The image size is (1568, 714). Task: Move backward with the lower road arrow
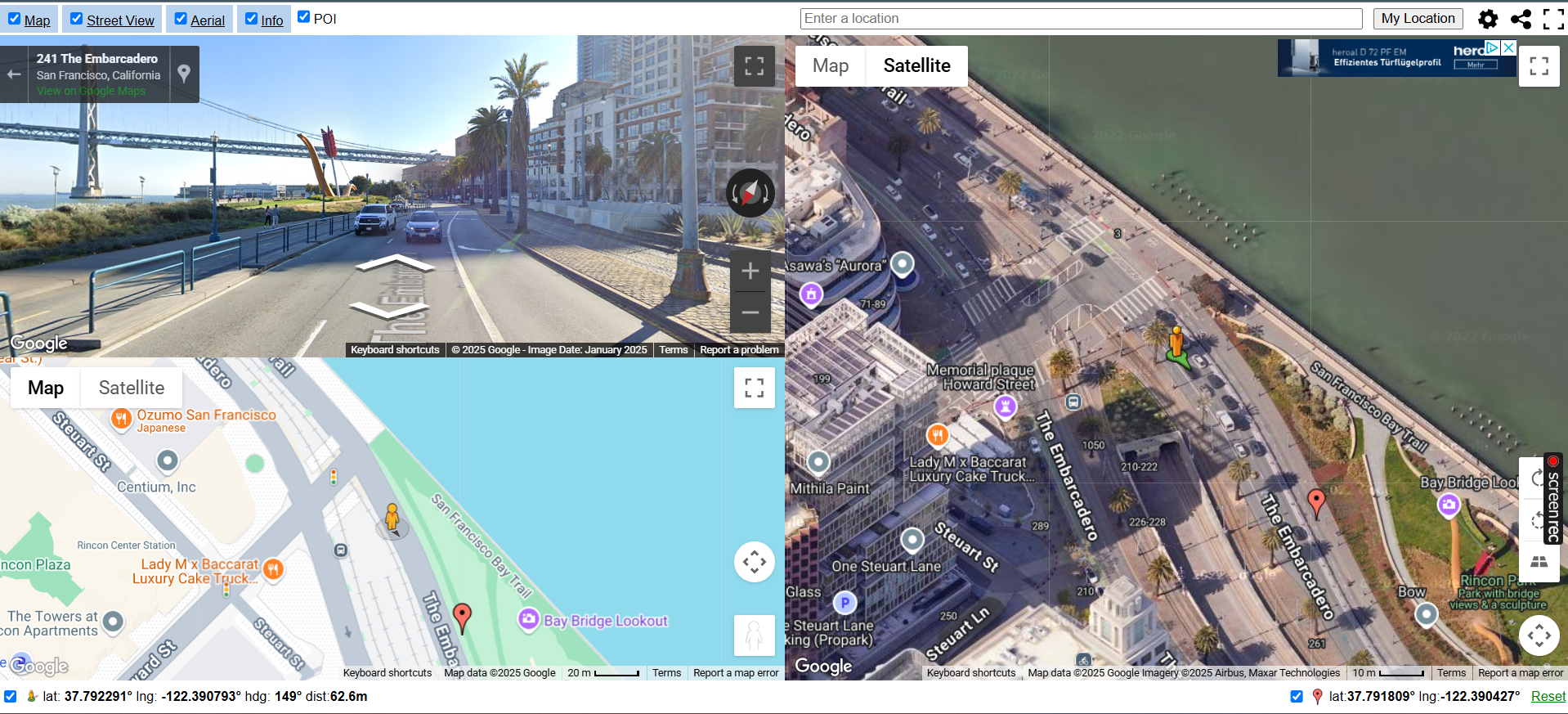point(389,310)
